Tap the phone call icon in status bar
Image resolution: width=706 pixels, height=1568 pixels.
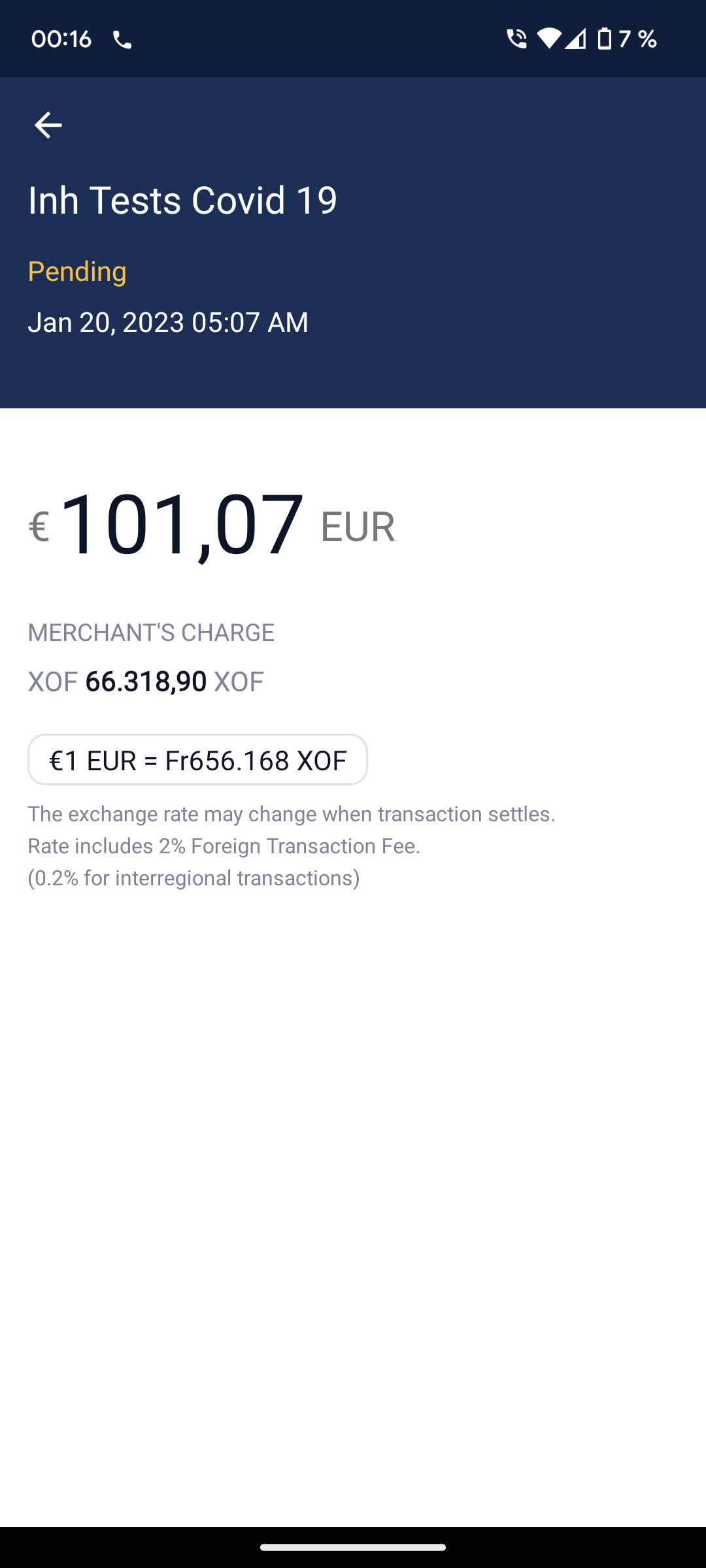122,41
